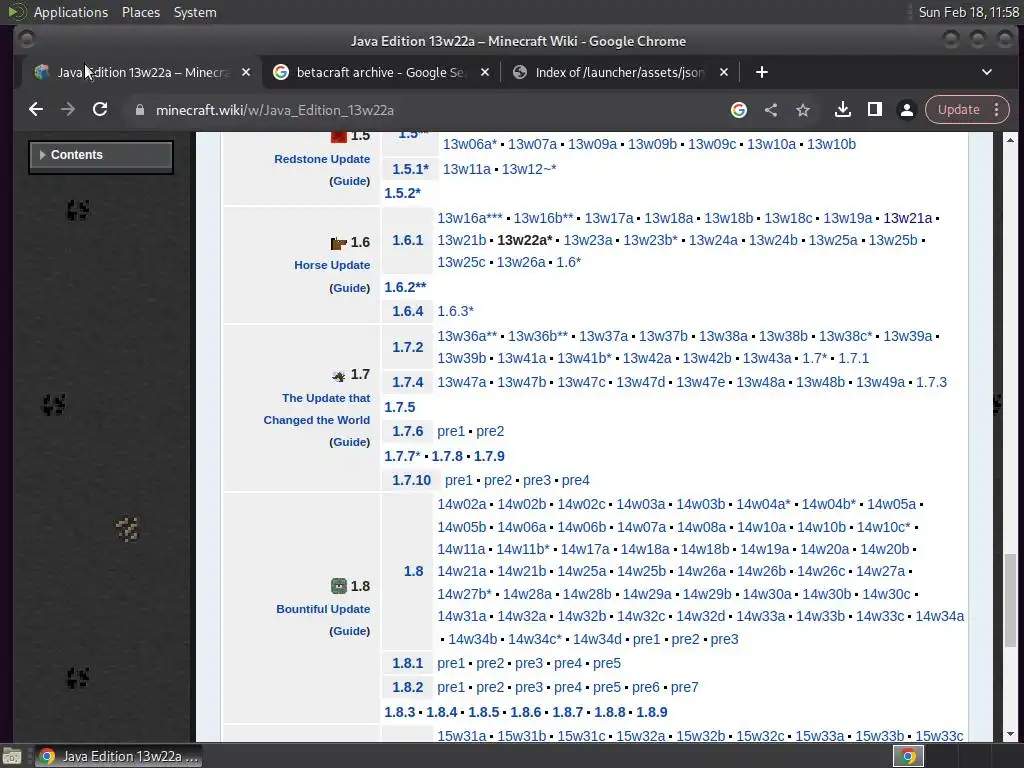1024x768 pixels.
Task: Click the page's vertical scrollbar thumb
Action: (1010, 600)
